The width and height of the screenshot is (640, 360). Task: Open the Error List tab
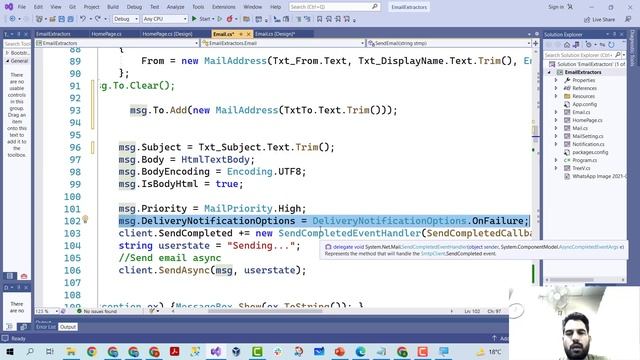[x=45, y=327]
